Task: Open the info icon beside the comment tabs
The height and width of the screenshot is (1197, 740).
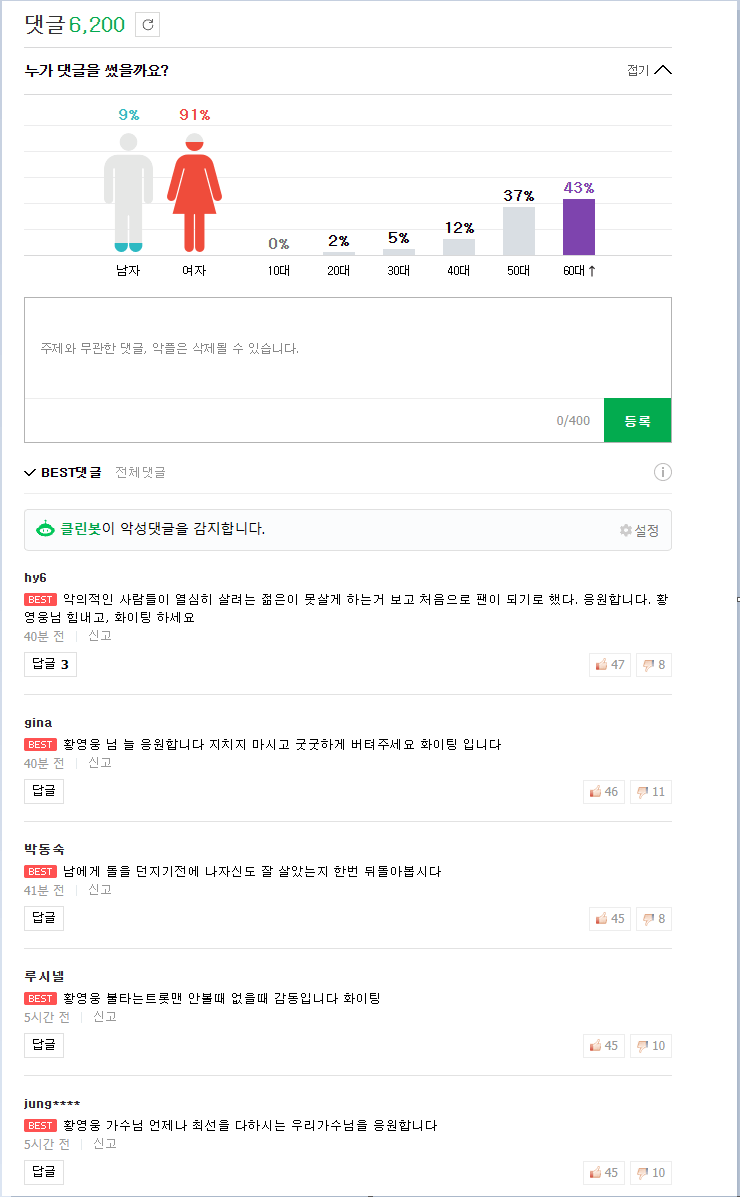Action: 662,473
